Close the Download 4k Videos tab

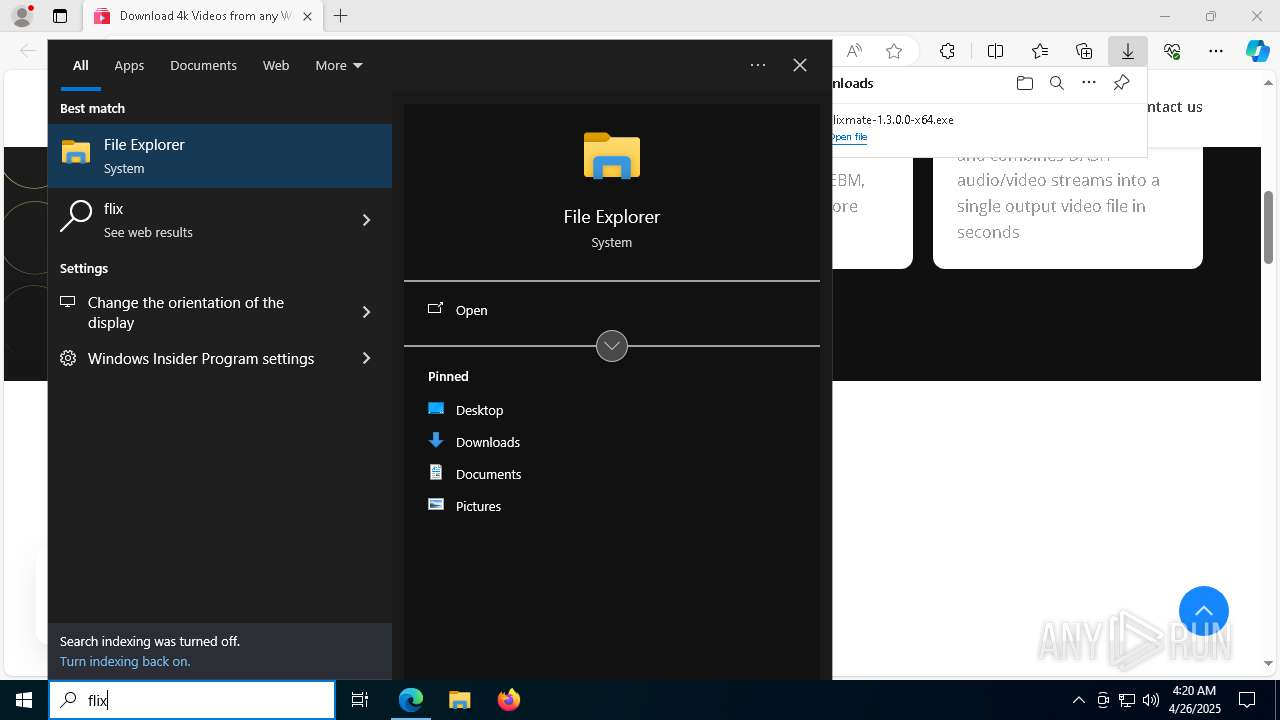[x=307, y=16]
